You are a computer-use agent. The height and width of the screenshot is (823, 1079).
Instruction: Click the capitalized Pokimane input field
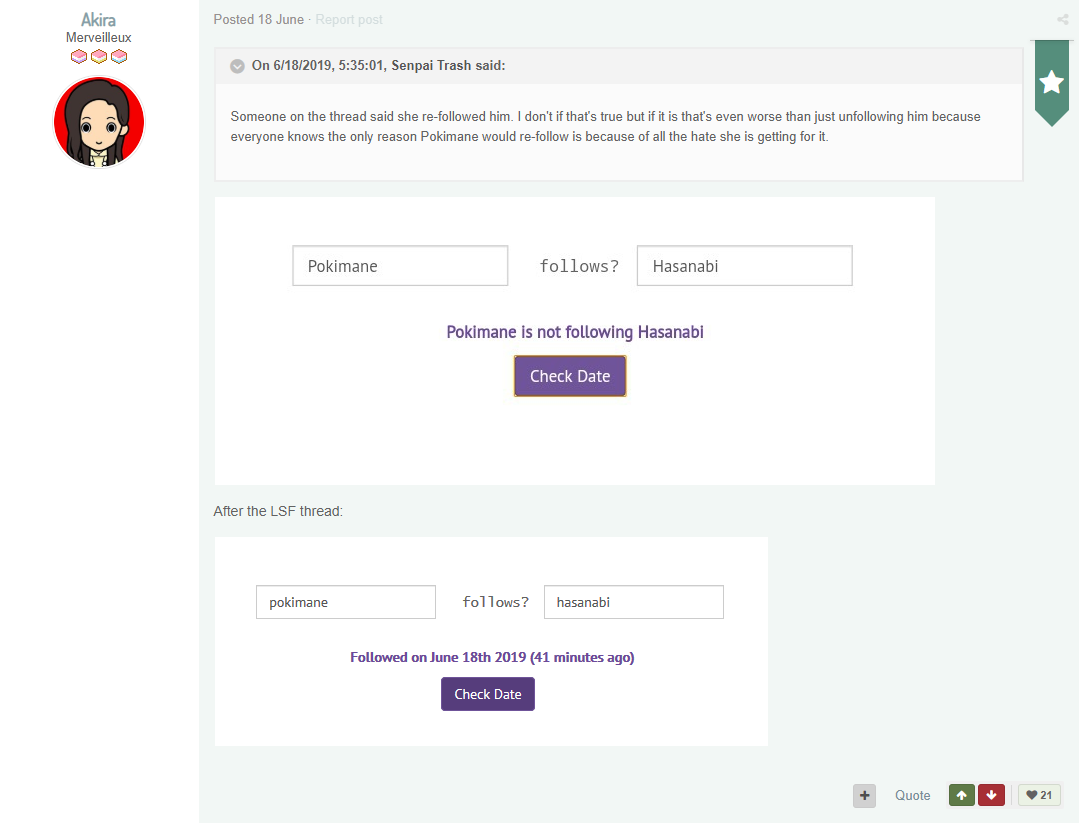pyautogui.click(x=400, y=266)
